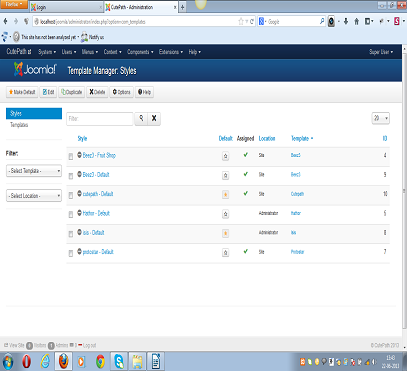The image size is (407, 371).
Task: Click the Make Default toolbar button
Action: (22, 92)
